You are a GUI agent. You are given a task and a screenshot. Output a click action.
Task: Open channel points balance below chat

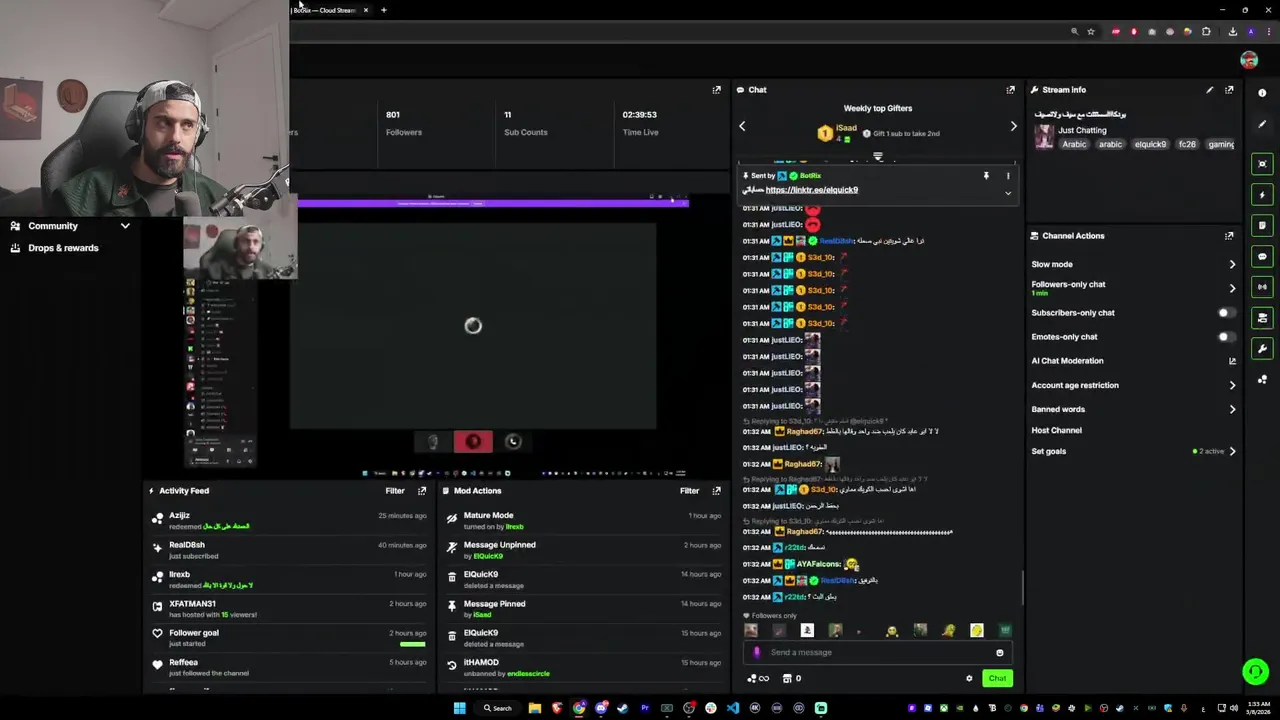[x=760, y=679]
